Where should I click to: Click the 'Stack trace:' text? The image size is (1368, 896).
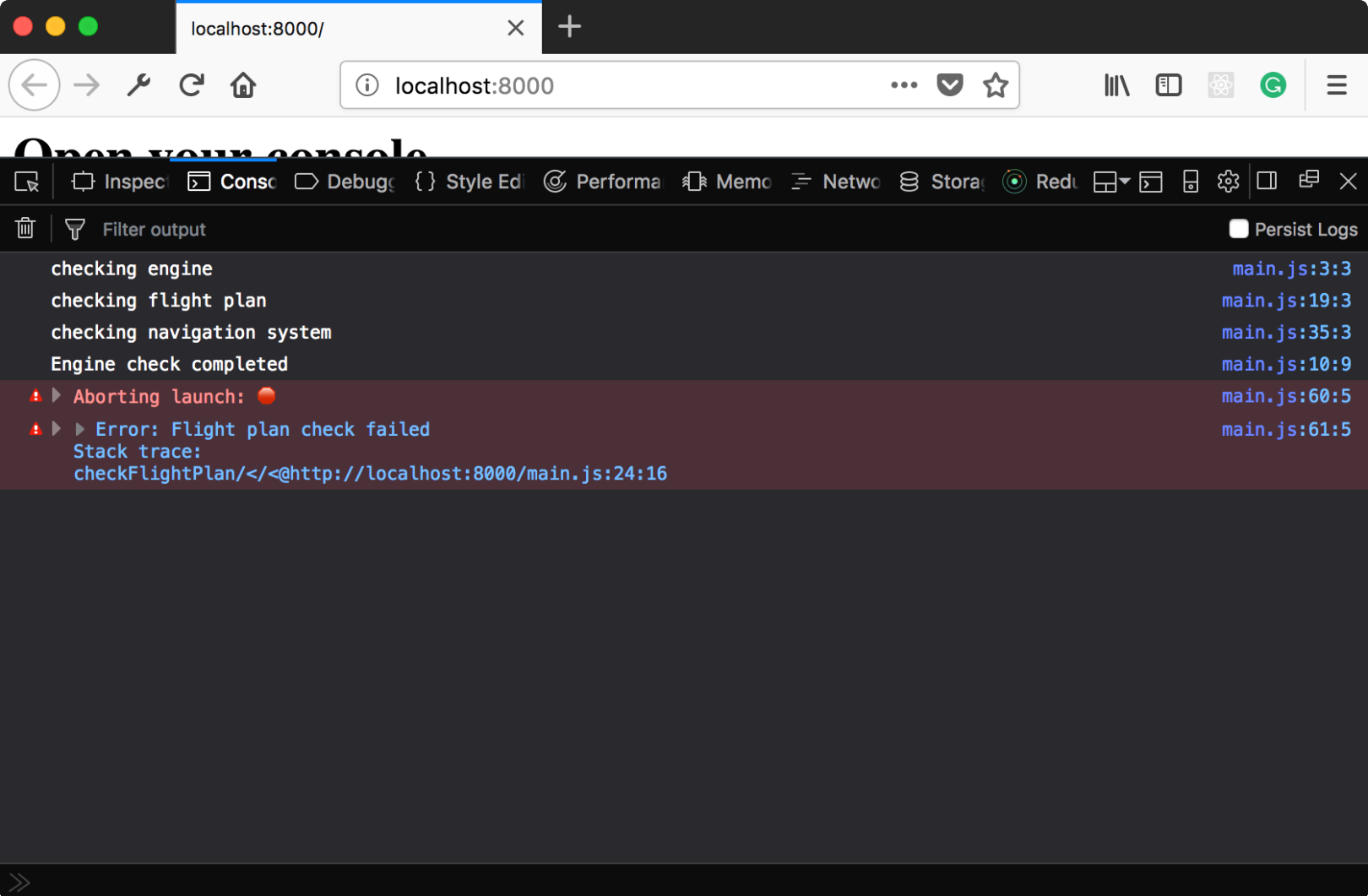[138, 452]
